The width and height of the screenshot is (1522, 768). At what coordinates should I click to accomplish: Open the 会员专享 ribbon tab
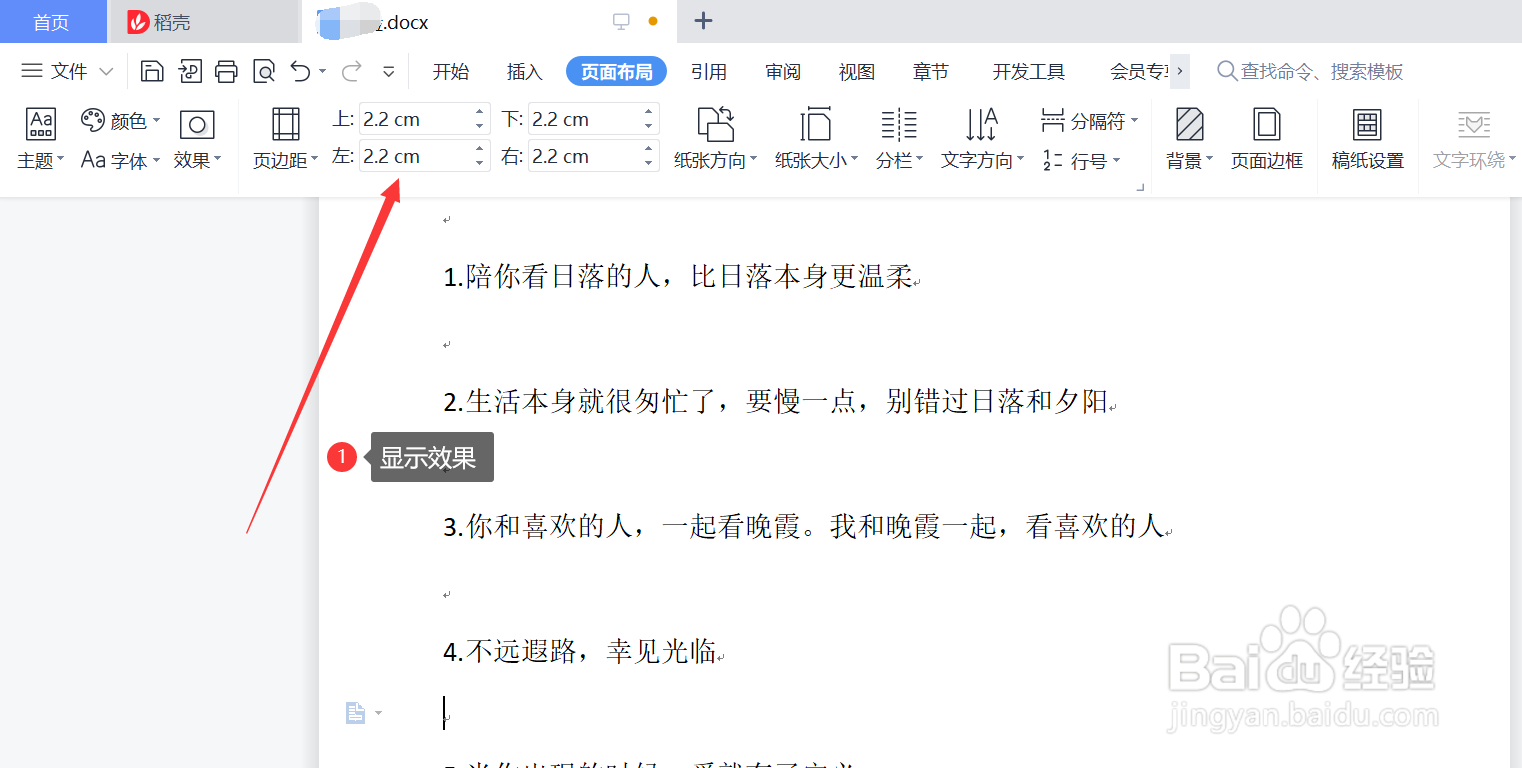coord(1139,71)
